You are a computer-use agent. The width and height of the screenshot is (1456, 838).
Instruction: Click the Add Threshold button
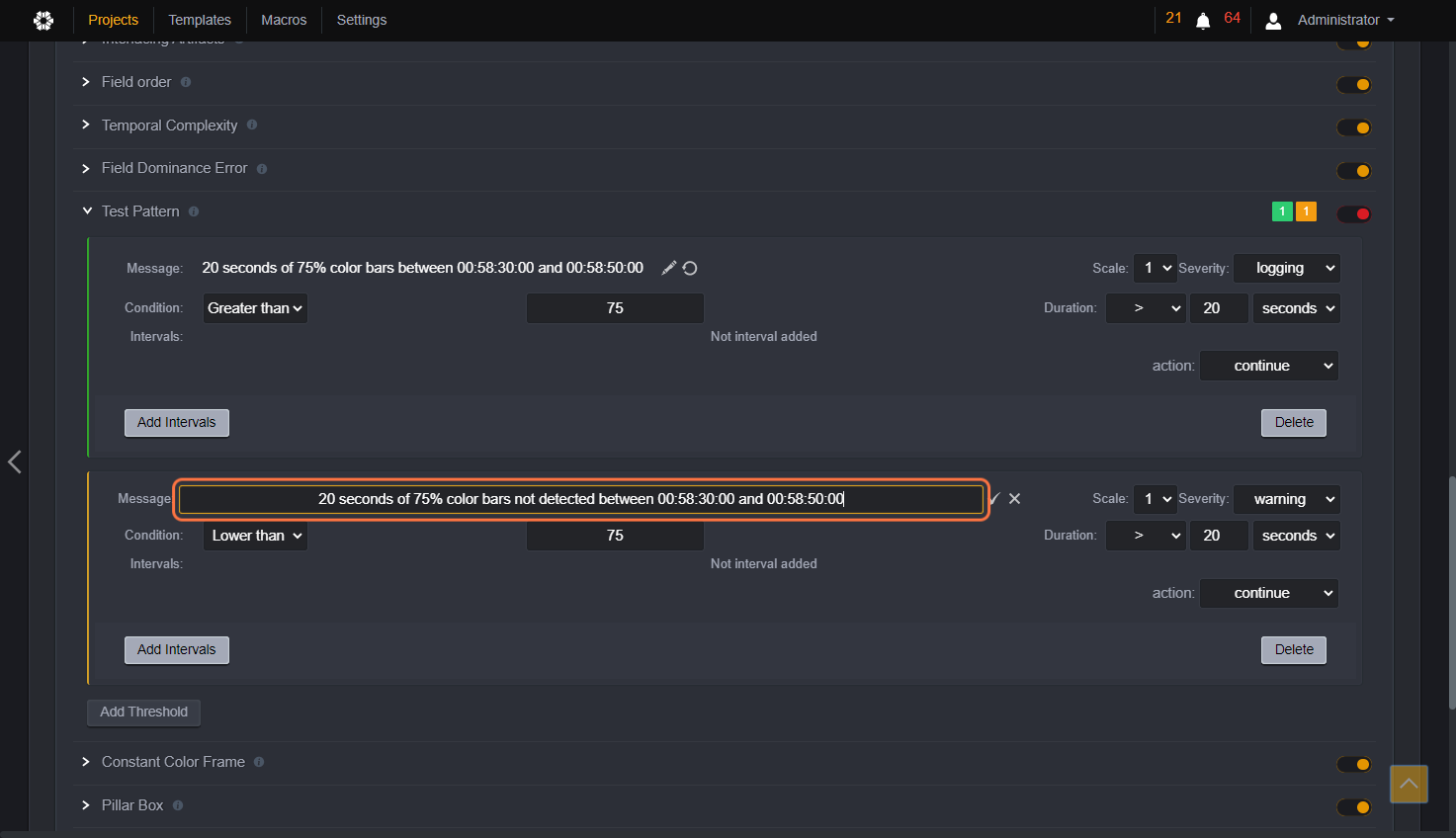coord(144,712)
